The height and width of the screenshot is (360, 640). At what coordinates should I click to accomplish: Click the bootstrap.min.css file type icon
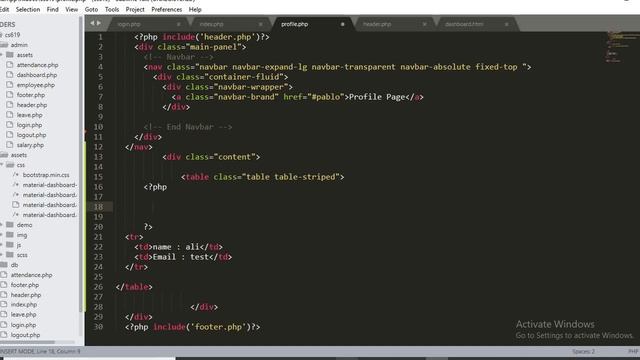[x=16, y=175]
